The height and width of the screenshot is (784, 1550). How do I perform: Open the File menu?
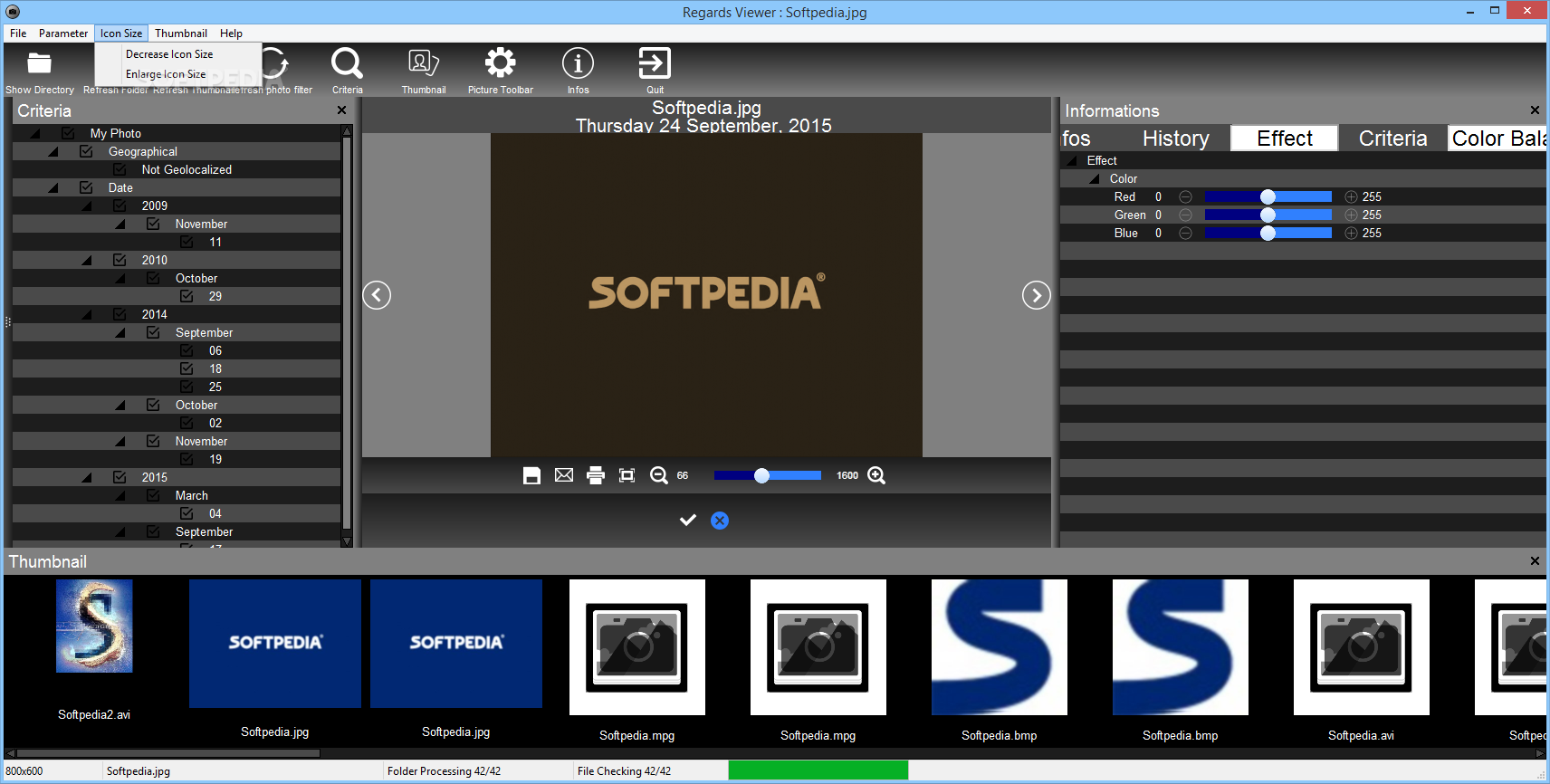coord(18,33)
